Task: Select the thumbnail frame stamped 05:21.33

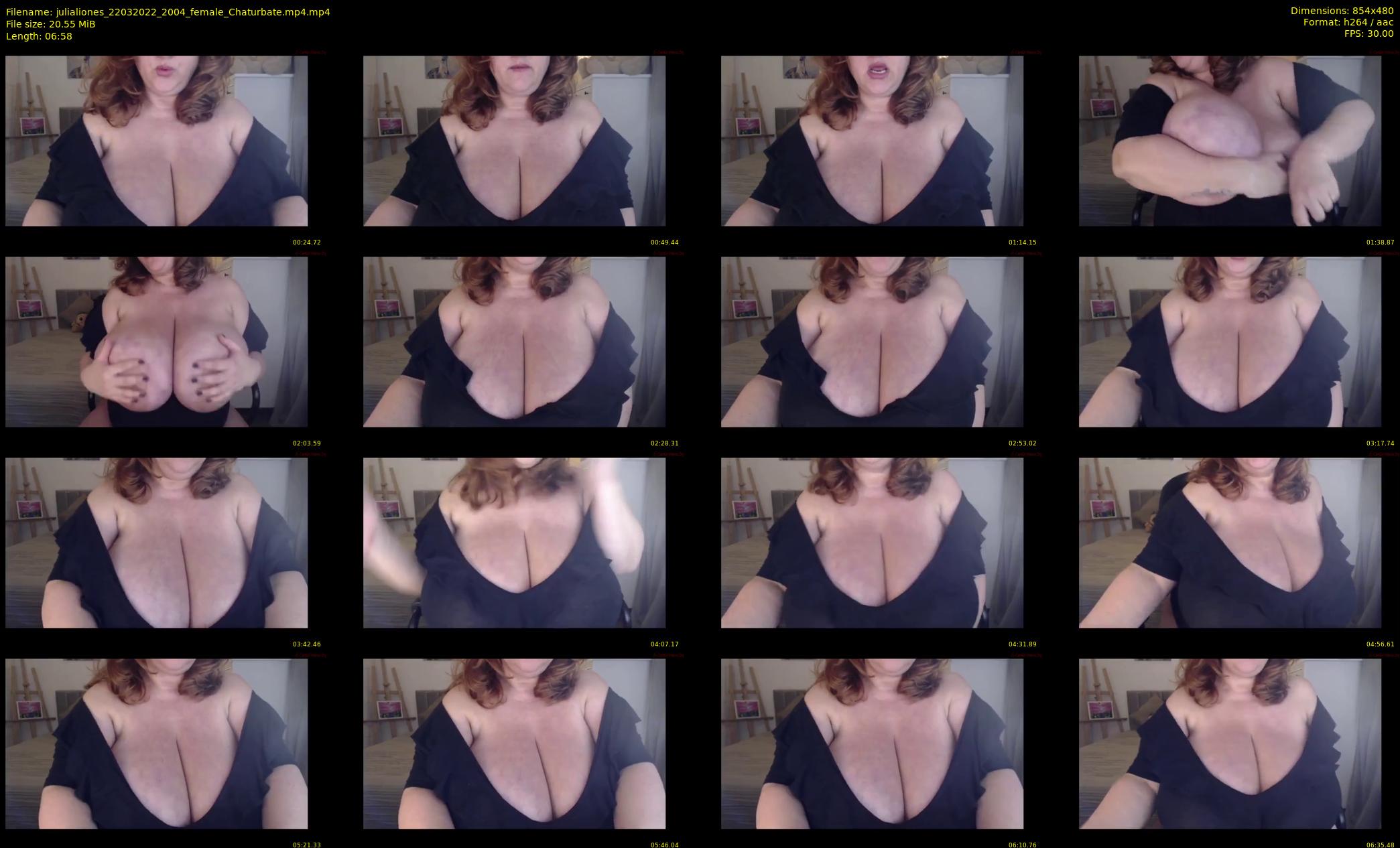Action: click(156, 744)
